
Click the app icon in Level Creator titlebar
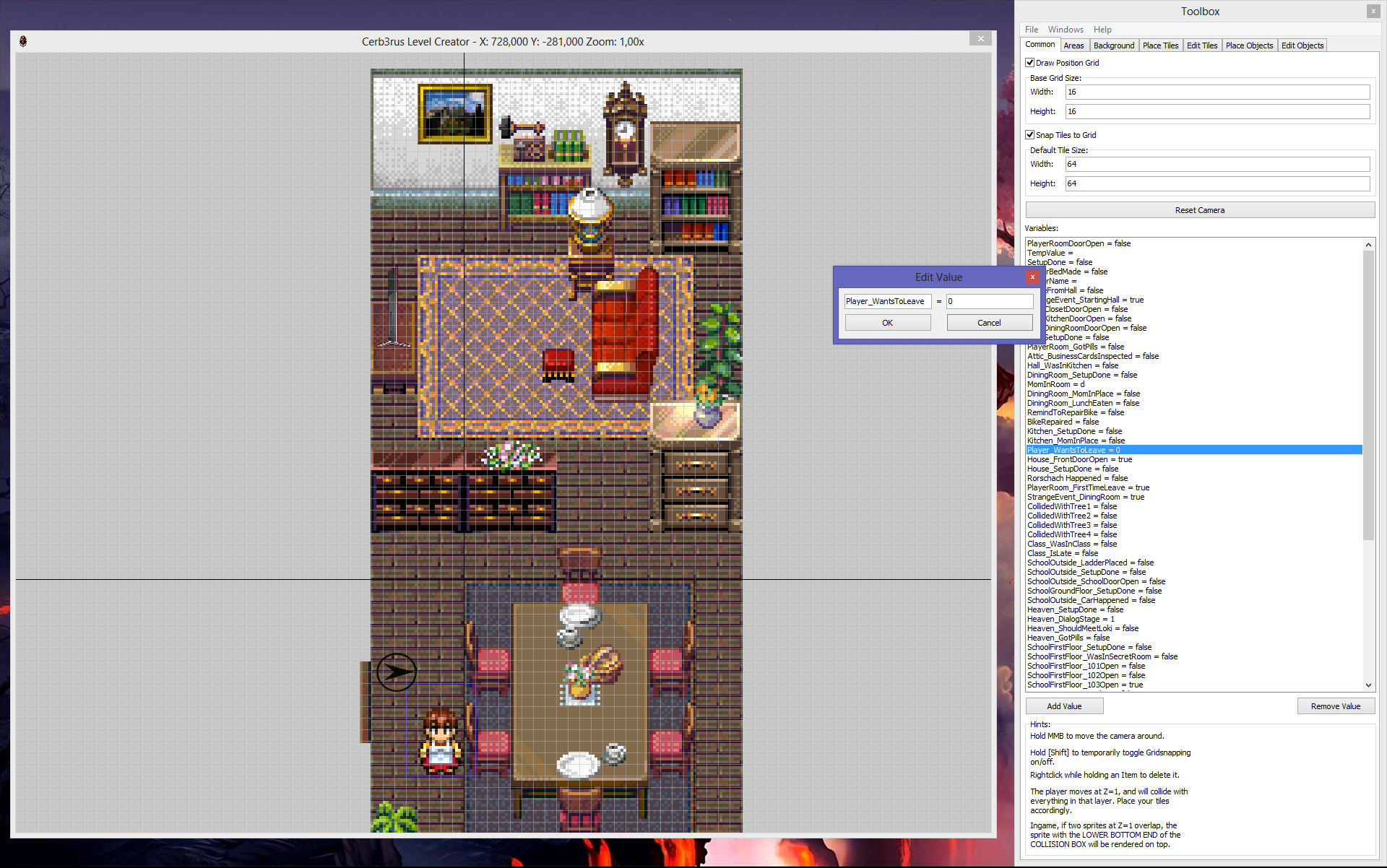point(23,41)
